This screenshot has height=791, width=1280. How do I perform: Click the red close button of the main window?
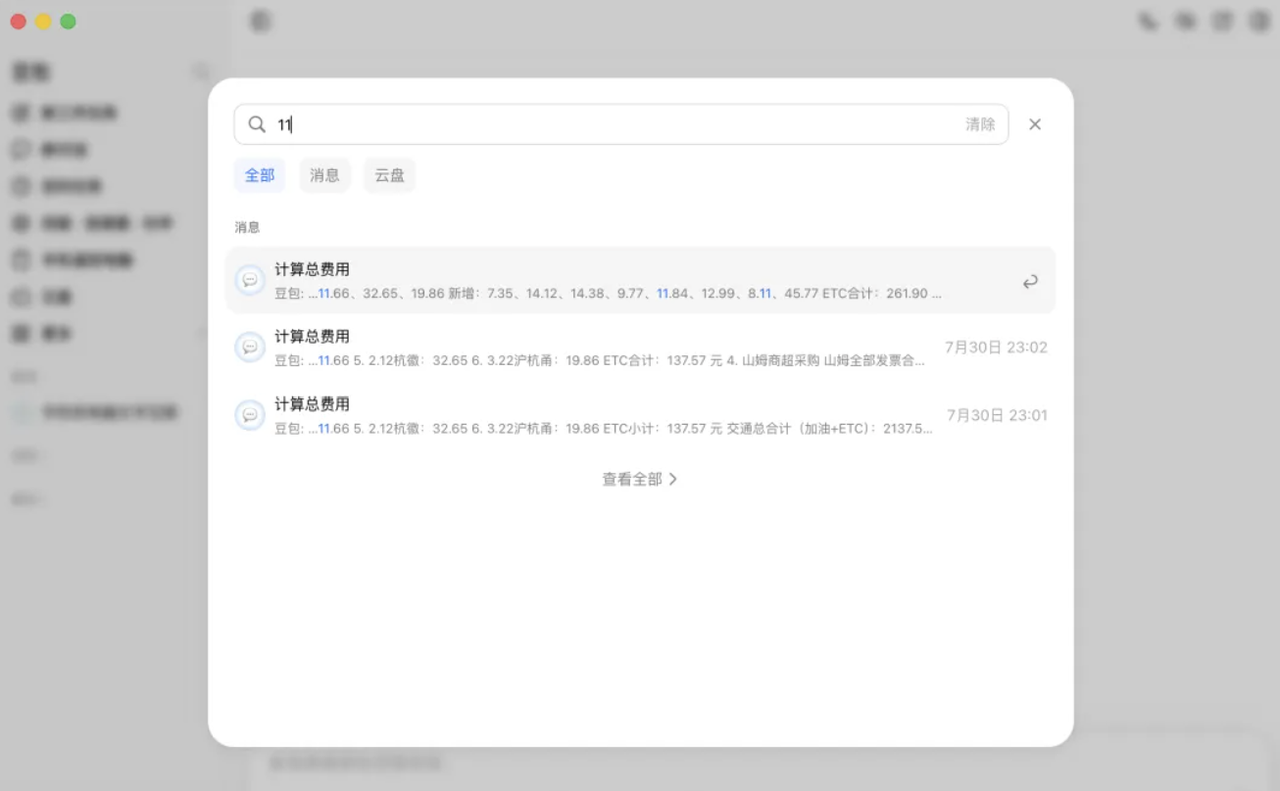pos(18,21)
